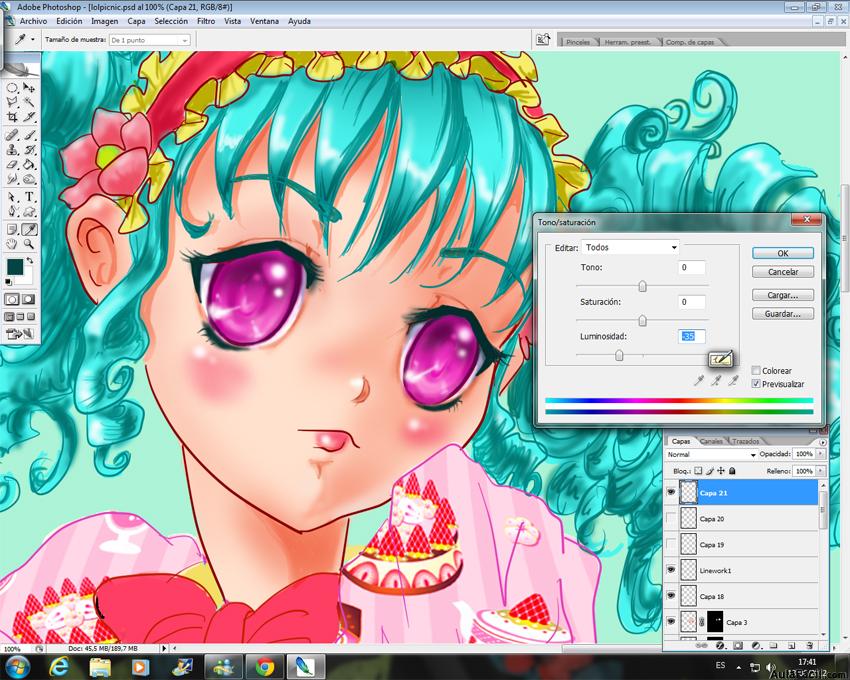This screenshot has height=680, width=850.
Task: Create a new layer with panel icon
Action: [x=791, y=645]
